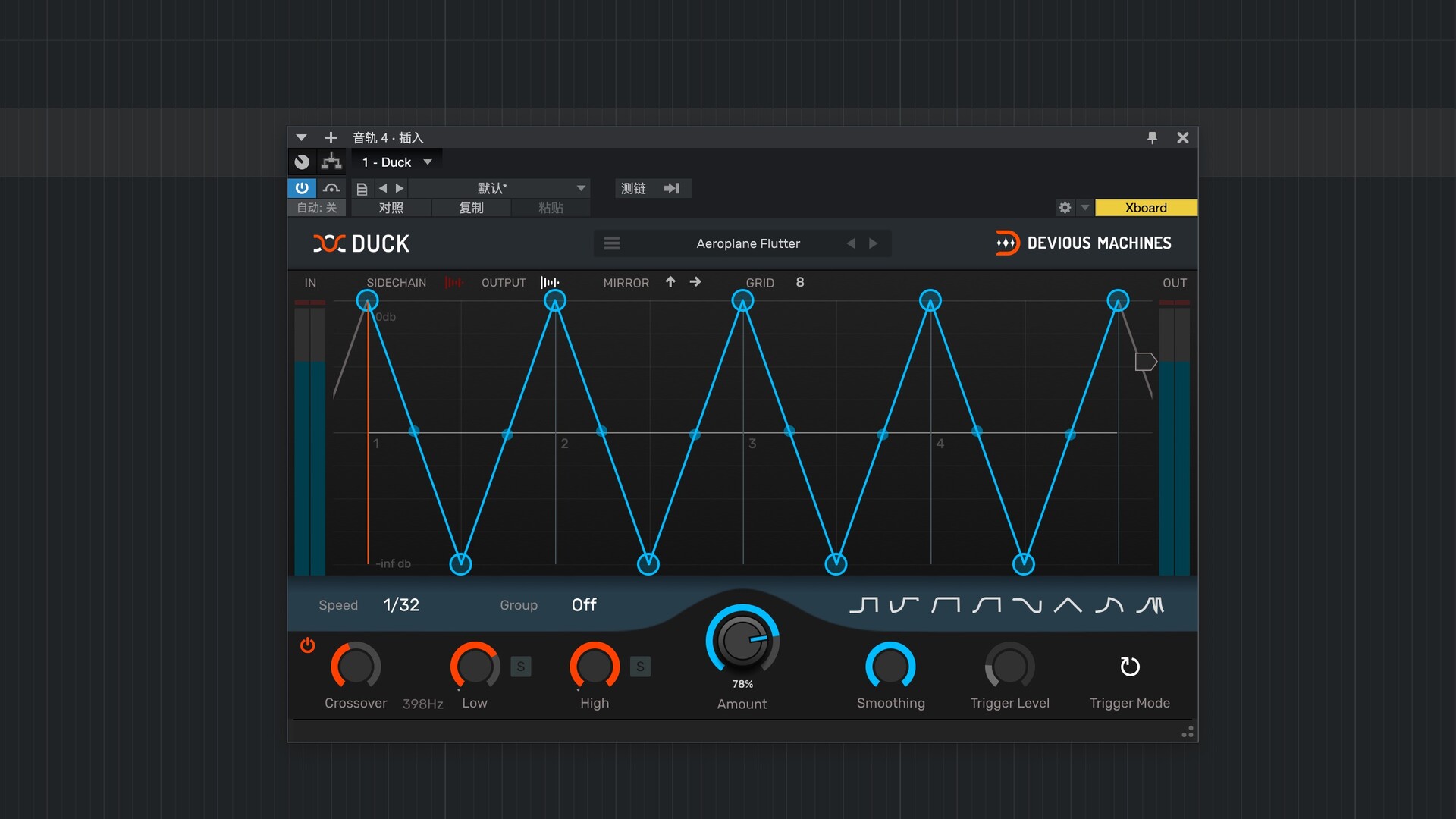Open the plugin window dropdown arrow menu
The height and width of the screenshot is (819, 1456).
[x=301, y=138]
